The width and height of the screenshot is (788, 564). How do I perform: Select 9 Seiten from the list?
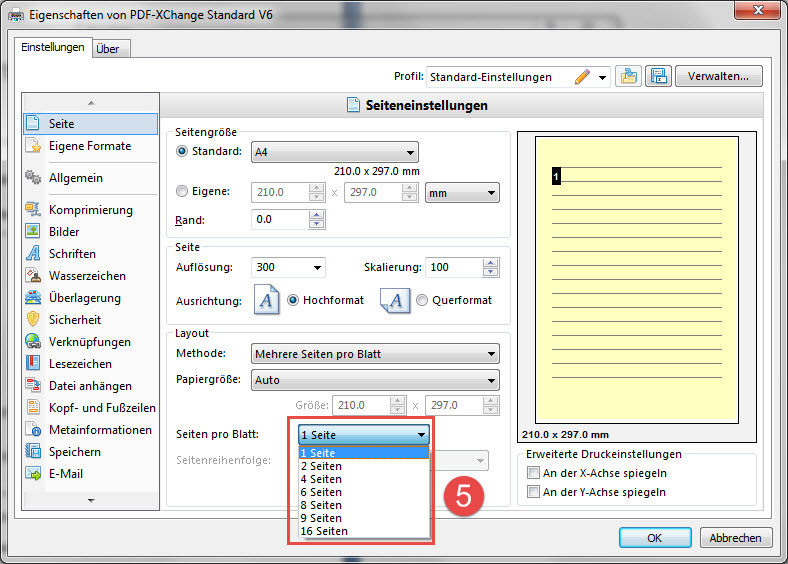tap(364, 518)
